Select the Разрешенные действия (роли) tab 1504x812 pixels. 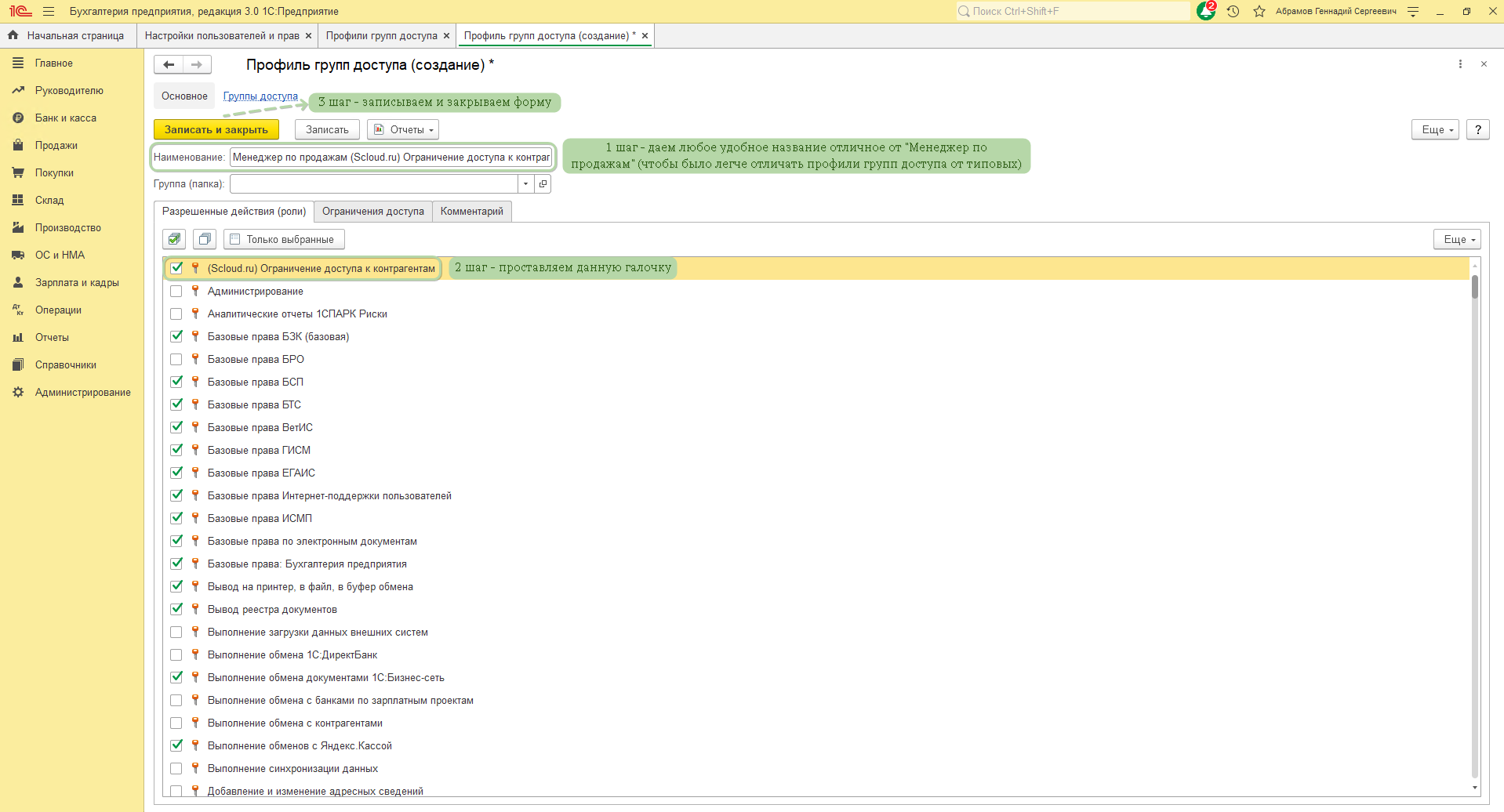(234, 212)
